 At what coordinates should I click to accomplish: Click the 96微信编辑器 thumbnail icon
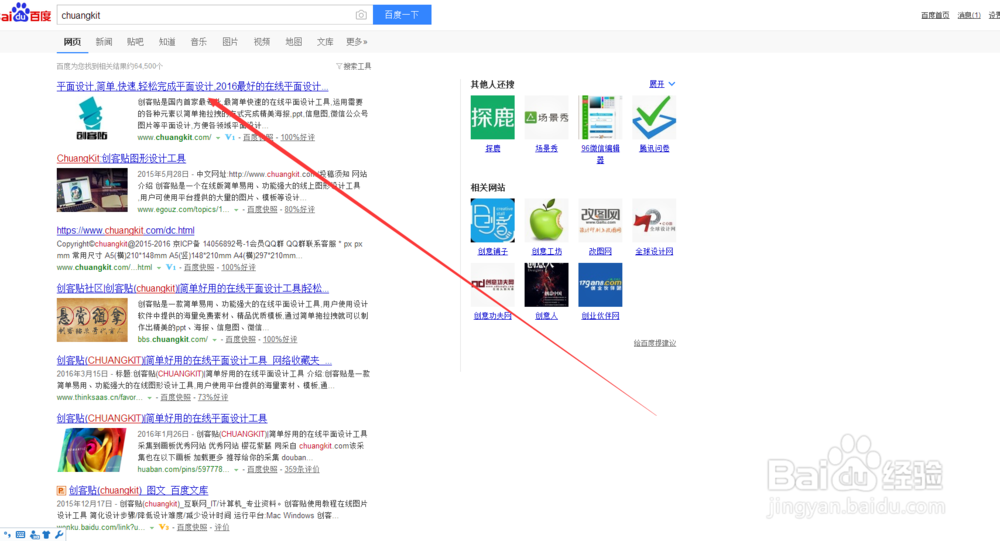pyautogui.click(x=600, y=117)
